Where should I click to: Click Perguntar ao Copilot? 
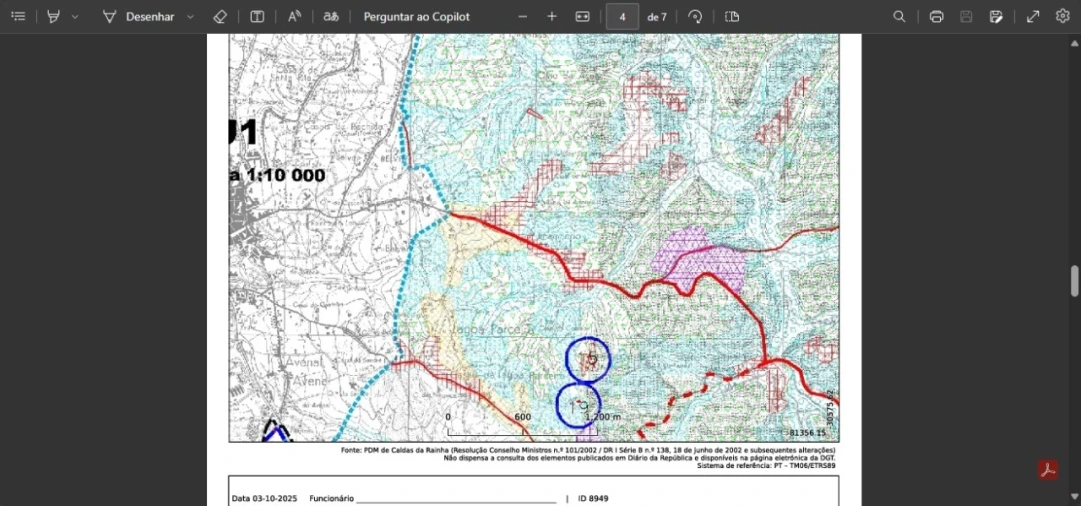(x=416, y=17)
